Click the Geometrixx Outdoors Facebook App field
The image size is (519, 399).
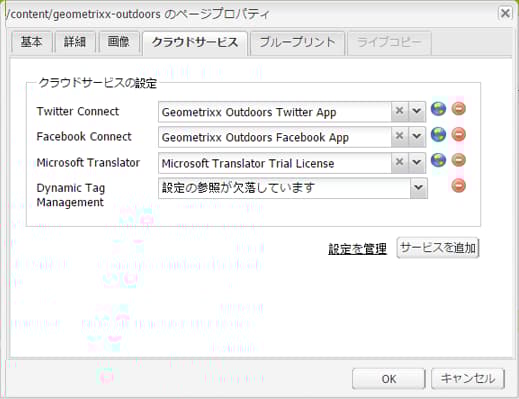[275, 137]
